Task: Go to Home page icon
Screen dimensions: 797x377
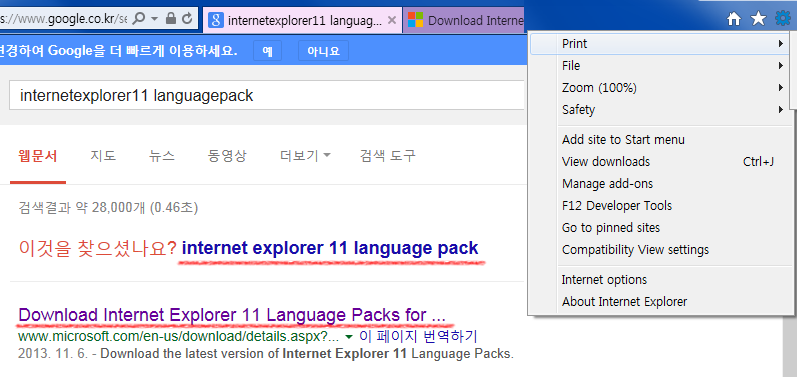Action: pyautogui.click(x=734, y=20)
